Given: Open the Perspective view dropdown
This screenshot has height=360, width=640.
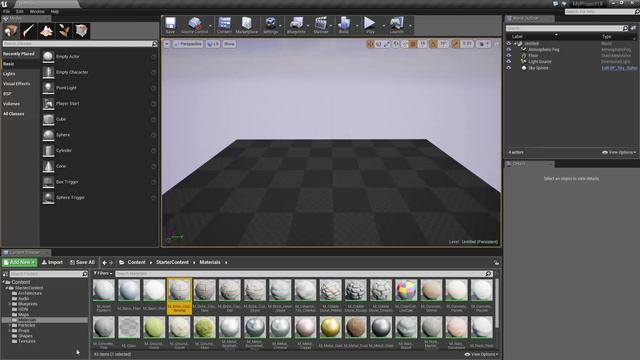Looking at the screenshot, I should pos(188,44).
